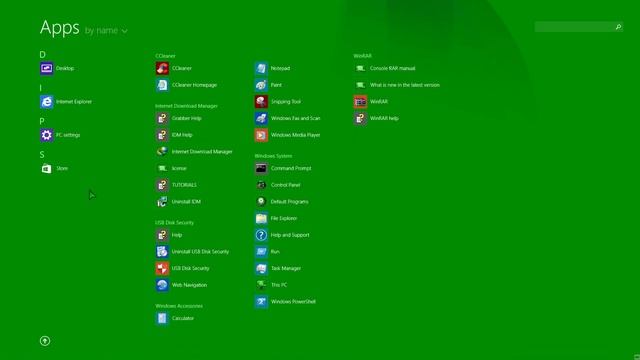This screenshot has width=640, height=360.
Task: Open IDM TUTORIALS icon
Action: pyautogui.click(x=162, y=185)
